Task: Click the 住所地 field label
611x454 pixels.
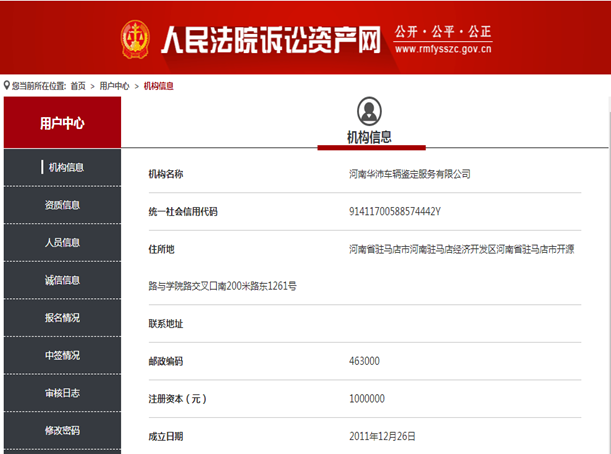Action: (161, 249)
